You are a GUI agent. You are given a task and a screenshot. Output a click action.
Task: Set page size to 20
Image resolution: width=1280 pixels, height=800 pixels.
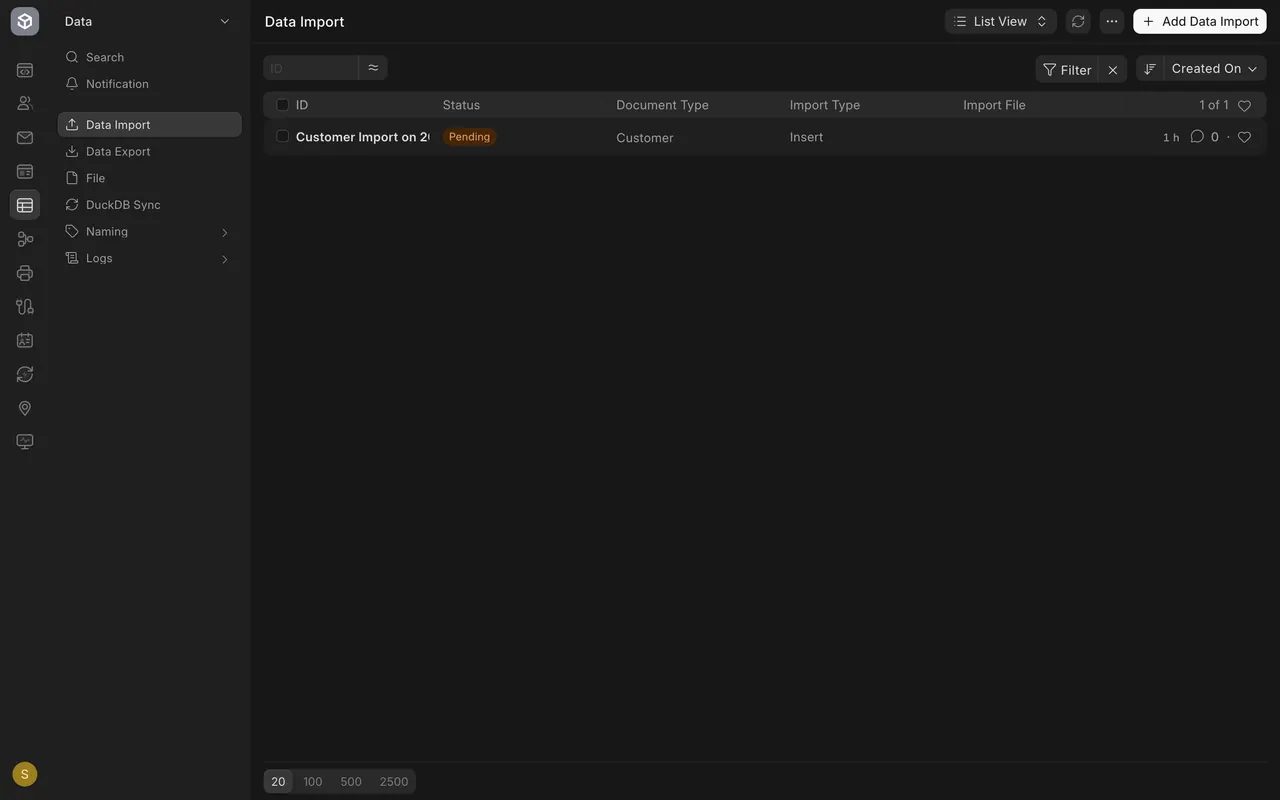278,782
